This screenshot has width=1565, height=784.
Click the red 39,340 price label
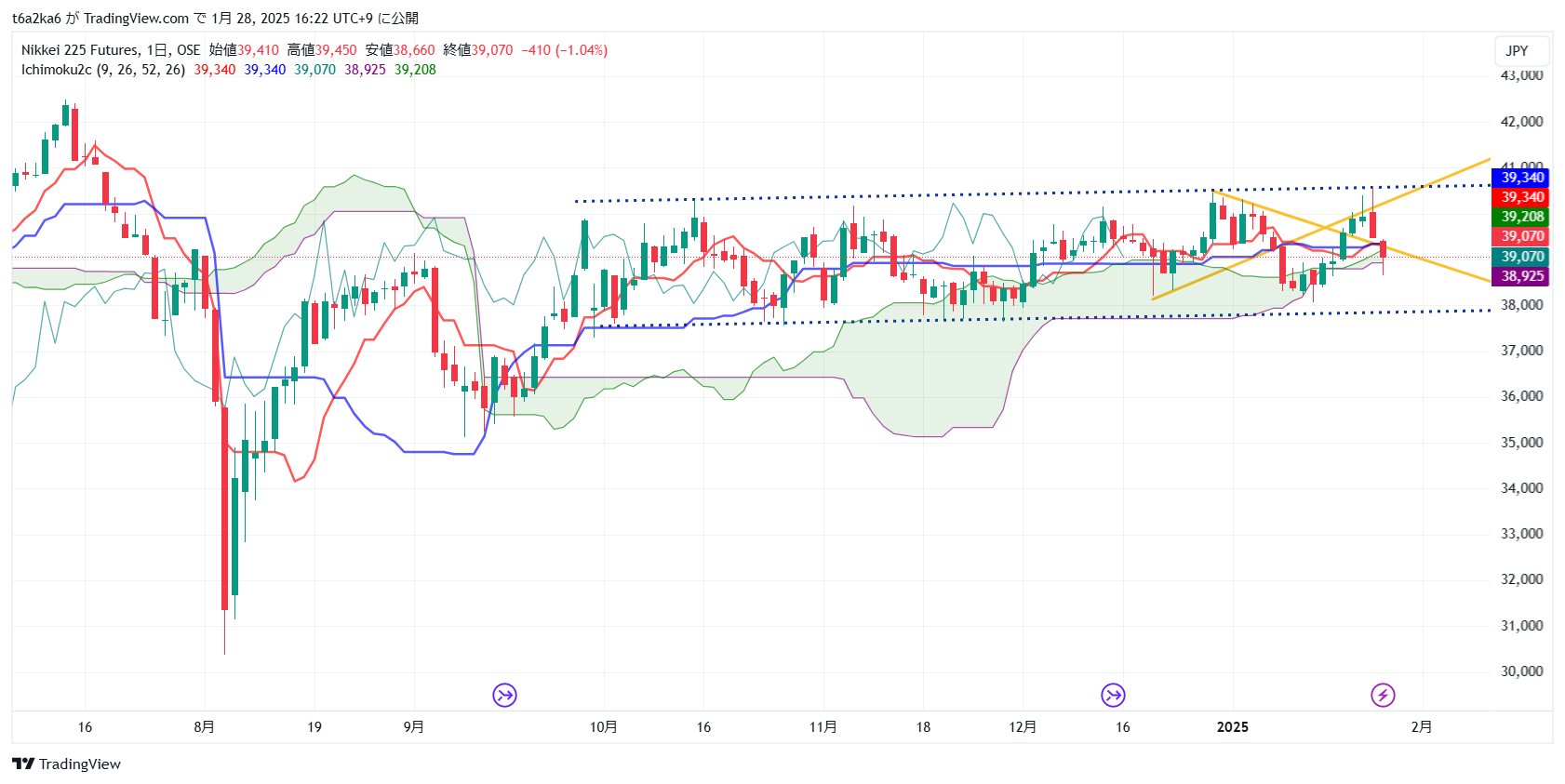(1521, 197)
